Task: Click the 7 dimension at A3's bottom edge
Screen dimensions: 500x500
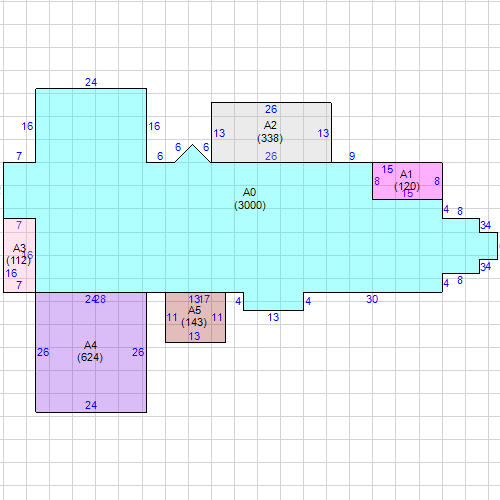Action: (x=19, y=285)
